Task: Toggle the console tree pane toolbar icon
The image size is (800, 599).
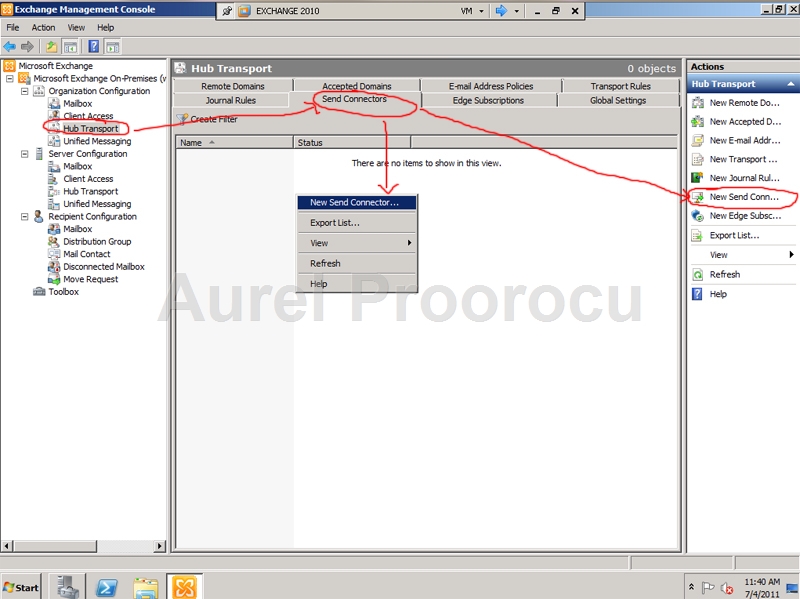Action: point(70,47)
